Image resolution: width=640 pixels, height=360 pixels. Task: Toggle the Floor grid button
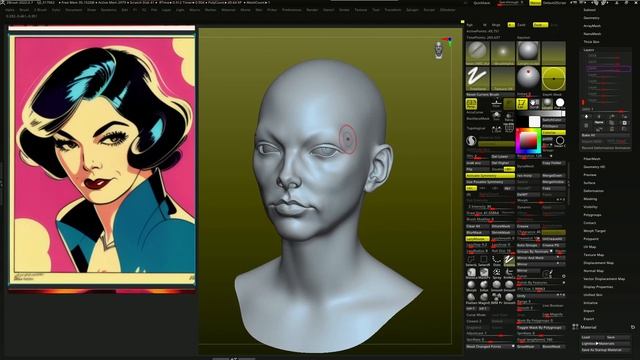coord(496,104)
